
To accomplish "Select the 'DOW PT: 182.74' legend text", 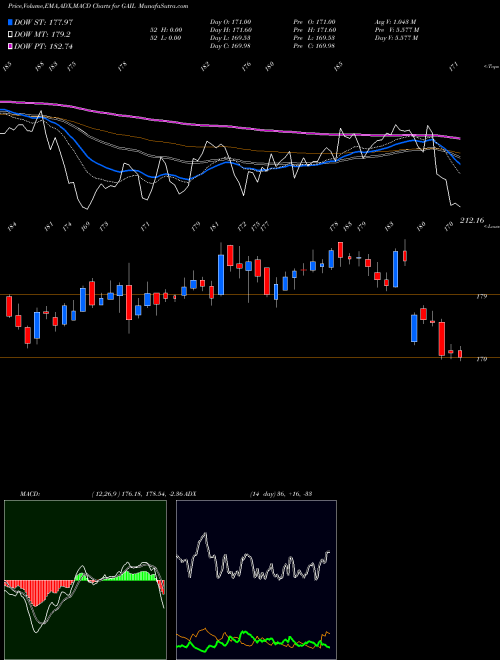I will tap(43, 46).
